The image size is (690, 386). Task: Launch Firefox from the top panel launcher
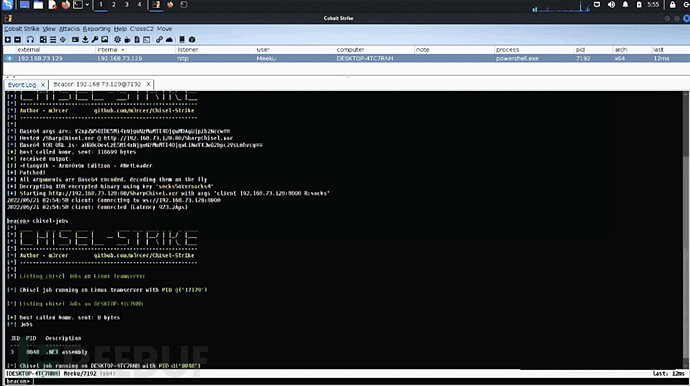(x=66, y=5)
